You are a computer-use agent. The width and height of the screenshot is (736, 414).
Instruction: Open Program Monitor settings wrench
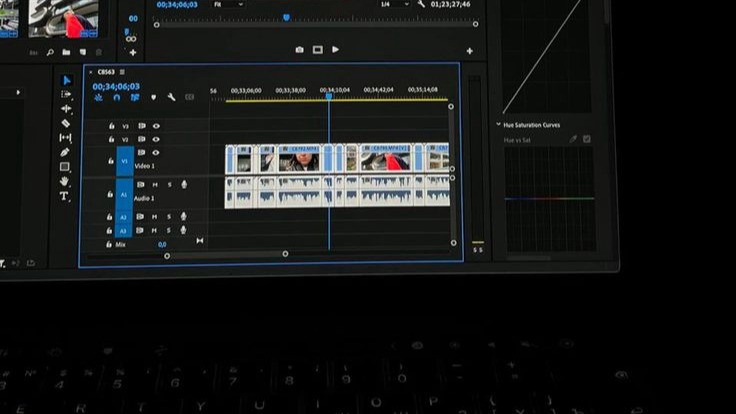click(x=421, y=4)
